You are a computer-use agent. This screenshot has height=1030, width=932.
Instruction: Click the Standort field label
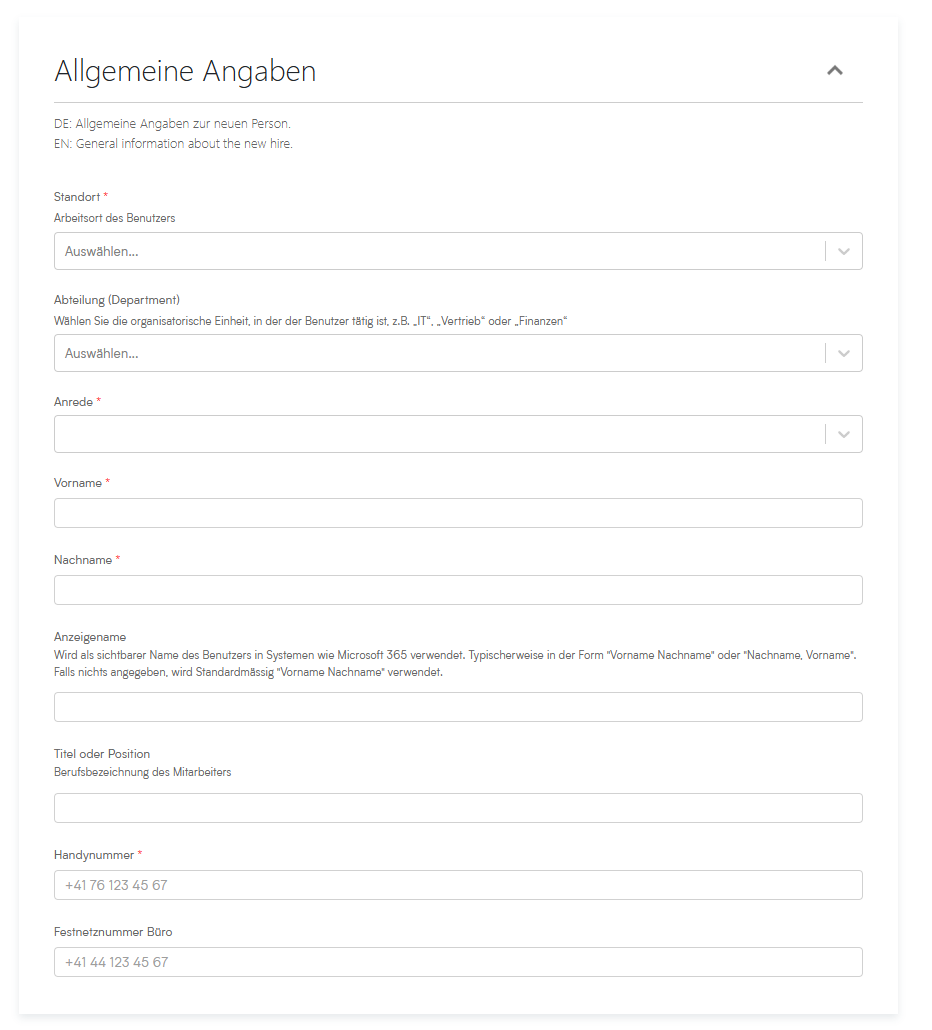point(77,197)
